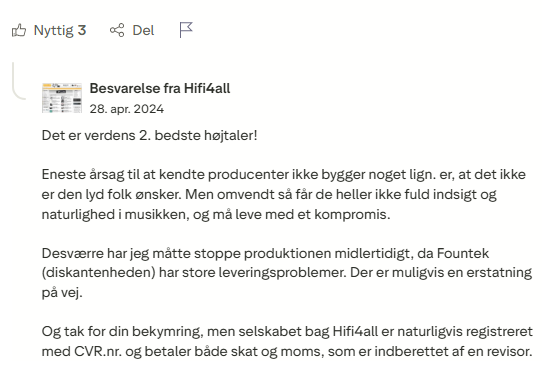
Task: Mark the review as Nyttig
Action: click(x=49, y=31)
